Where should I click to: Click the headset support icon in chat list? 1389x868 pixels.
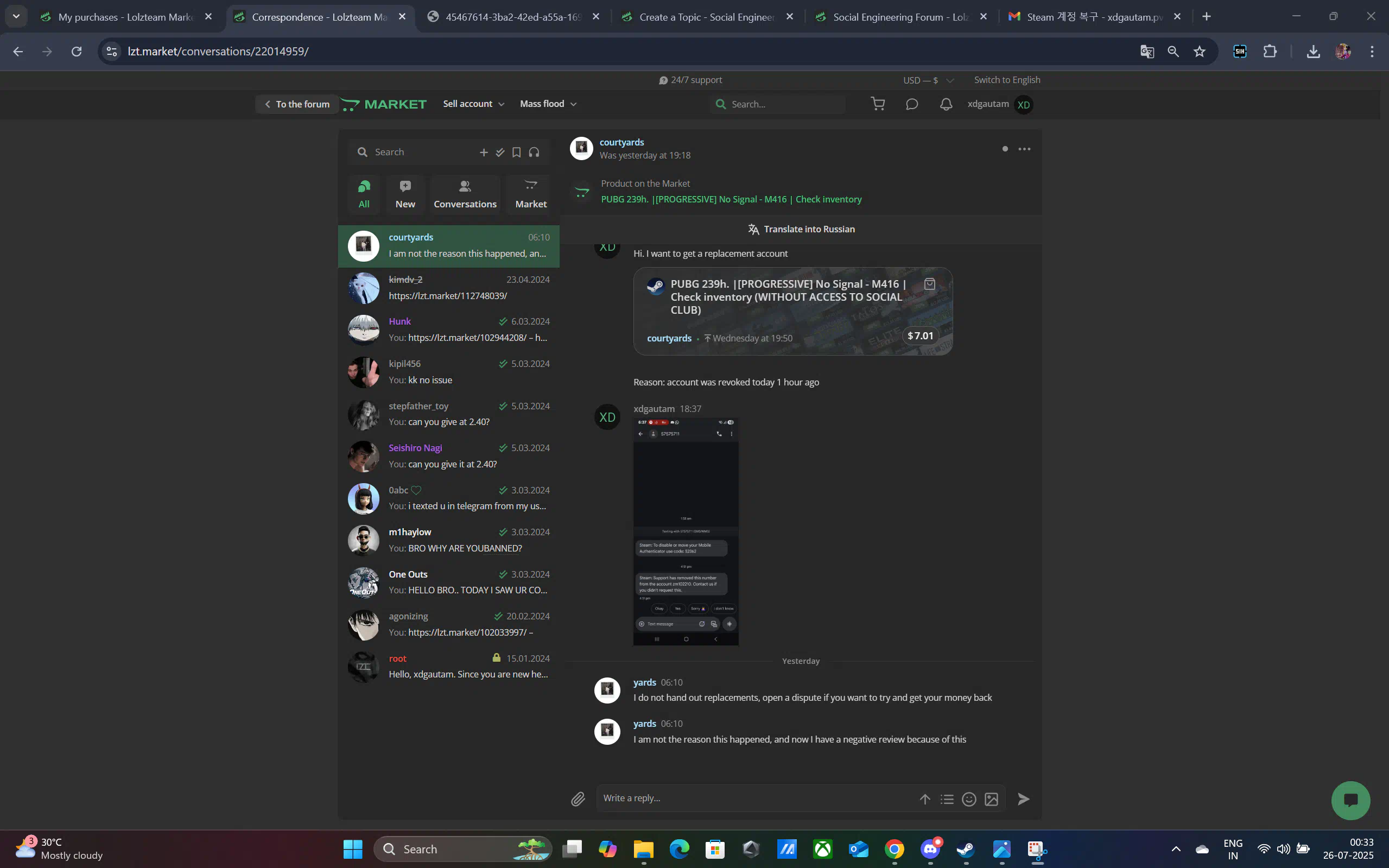pos(534,152)
